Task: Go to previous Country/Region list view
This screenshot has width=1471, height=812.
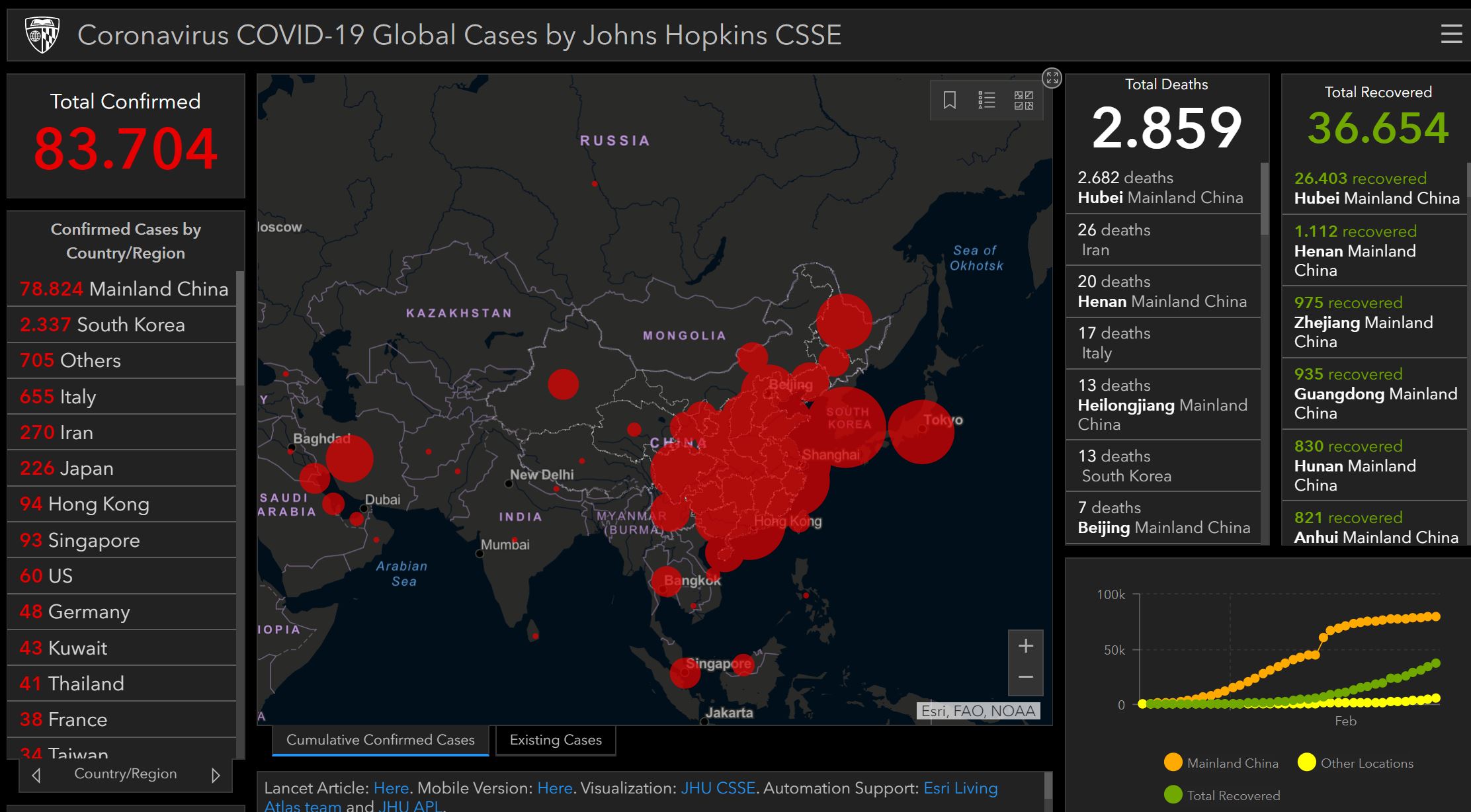Action: [x=36, y=775]
